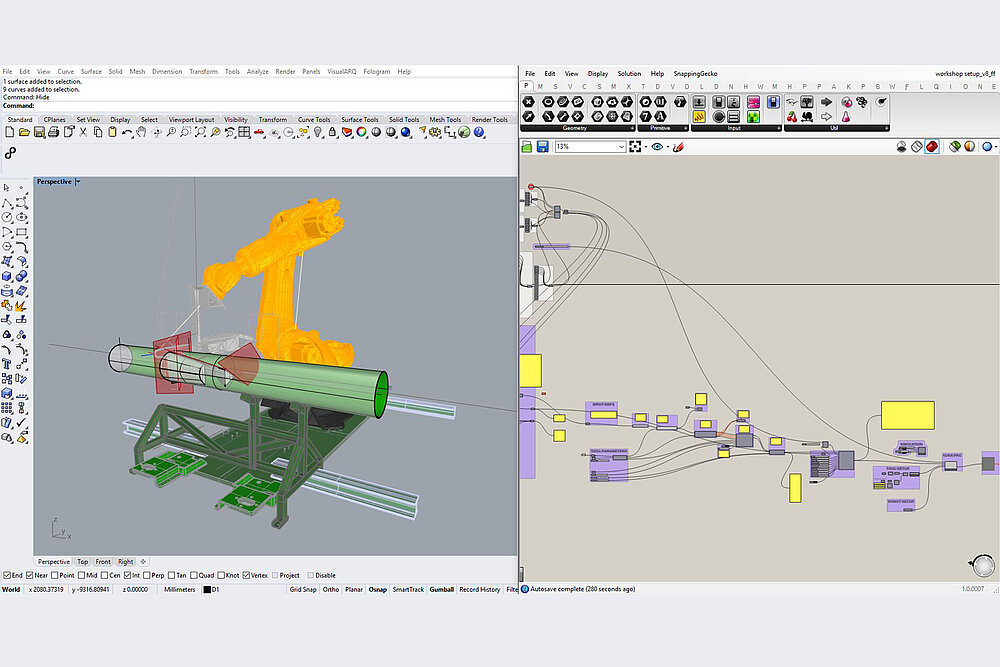Image resolution: width=1000 pixels, height=667 pixels.
Task: Expand the Geometry panel in Grasshopper ribbon
Action: (632, 128)
